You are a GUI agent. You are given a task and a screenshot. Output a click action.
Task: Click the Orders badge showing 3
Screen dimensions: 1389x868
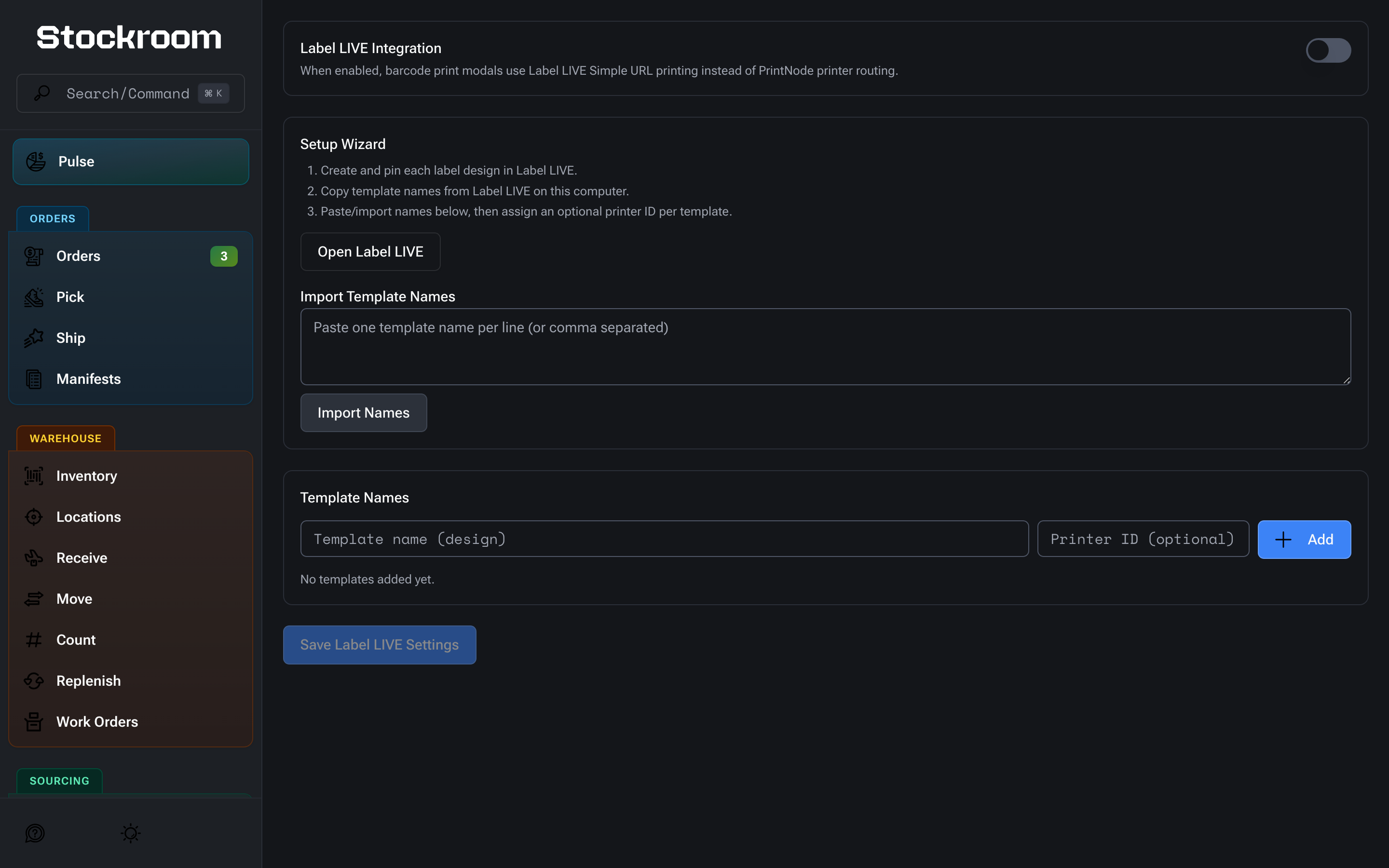point(224,256)
